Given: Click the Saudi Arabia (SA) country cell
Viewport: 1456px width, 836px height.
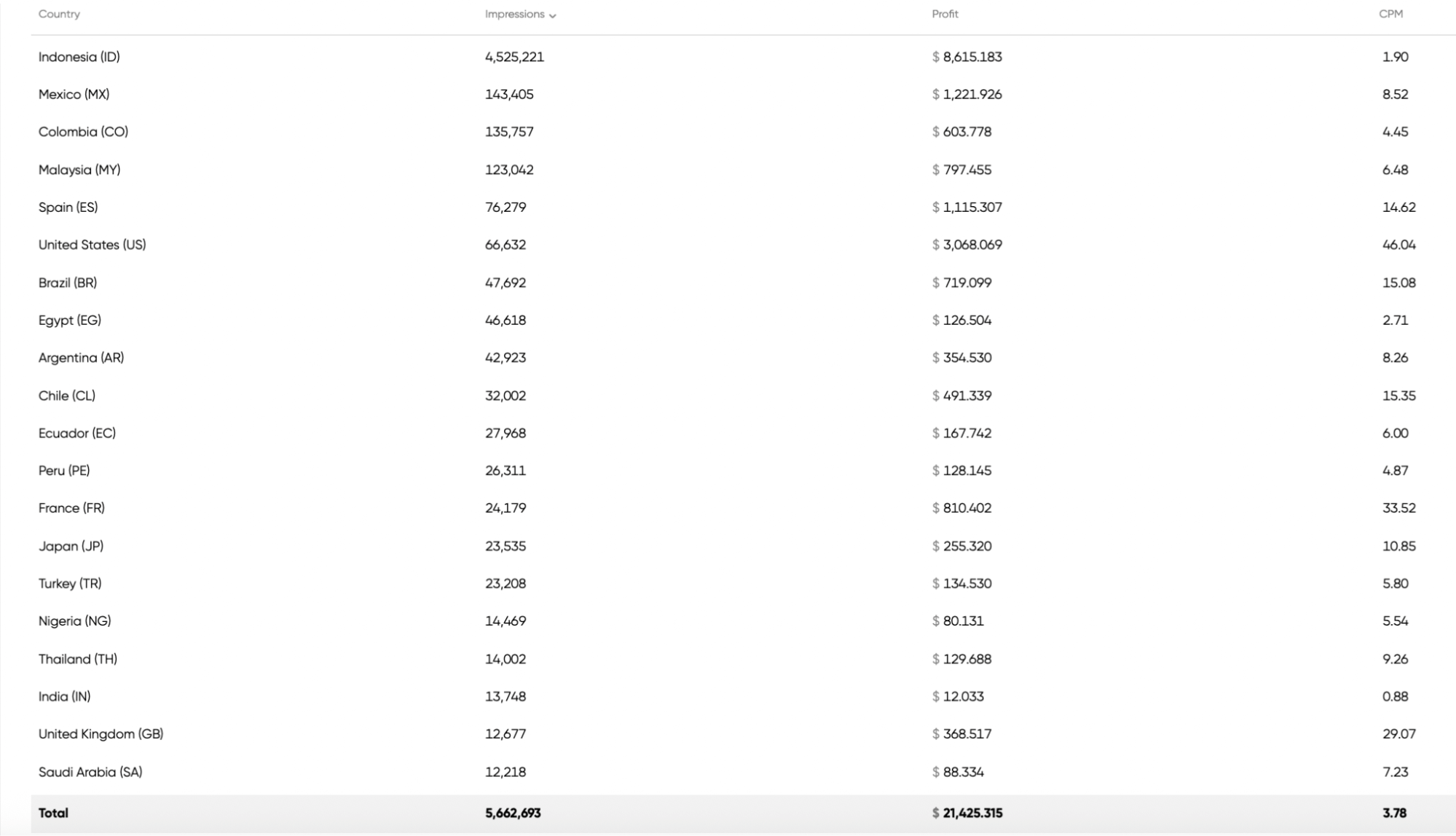Looking at the screenshot, I should pos(90,771).
